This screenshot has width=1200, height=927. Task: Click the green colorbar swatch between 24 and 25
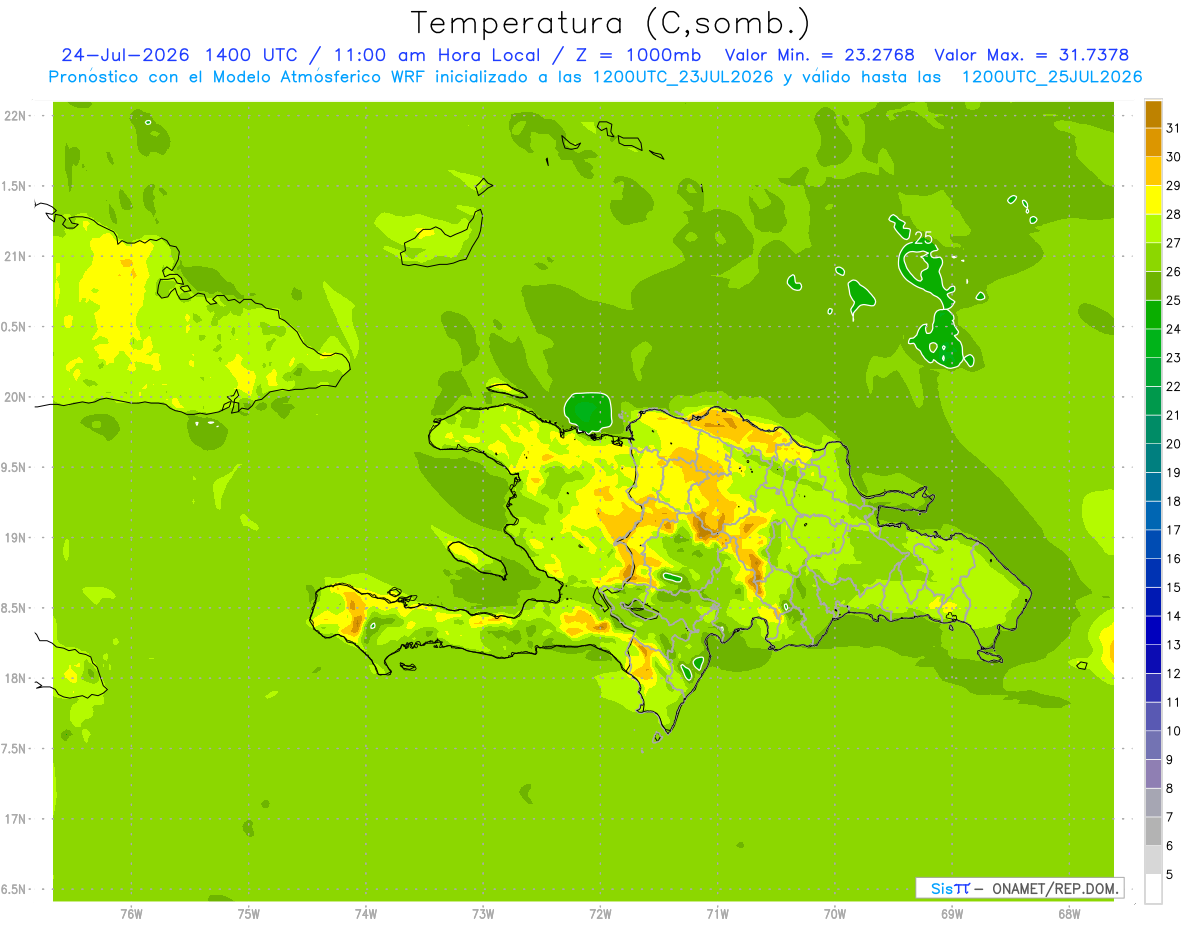1153,314
